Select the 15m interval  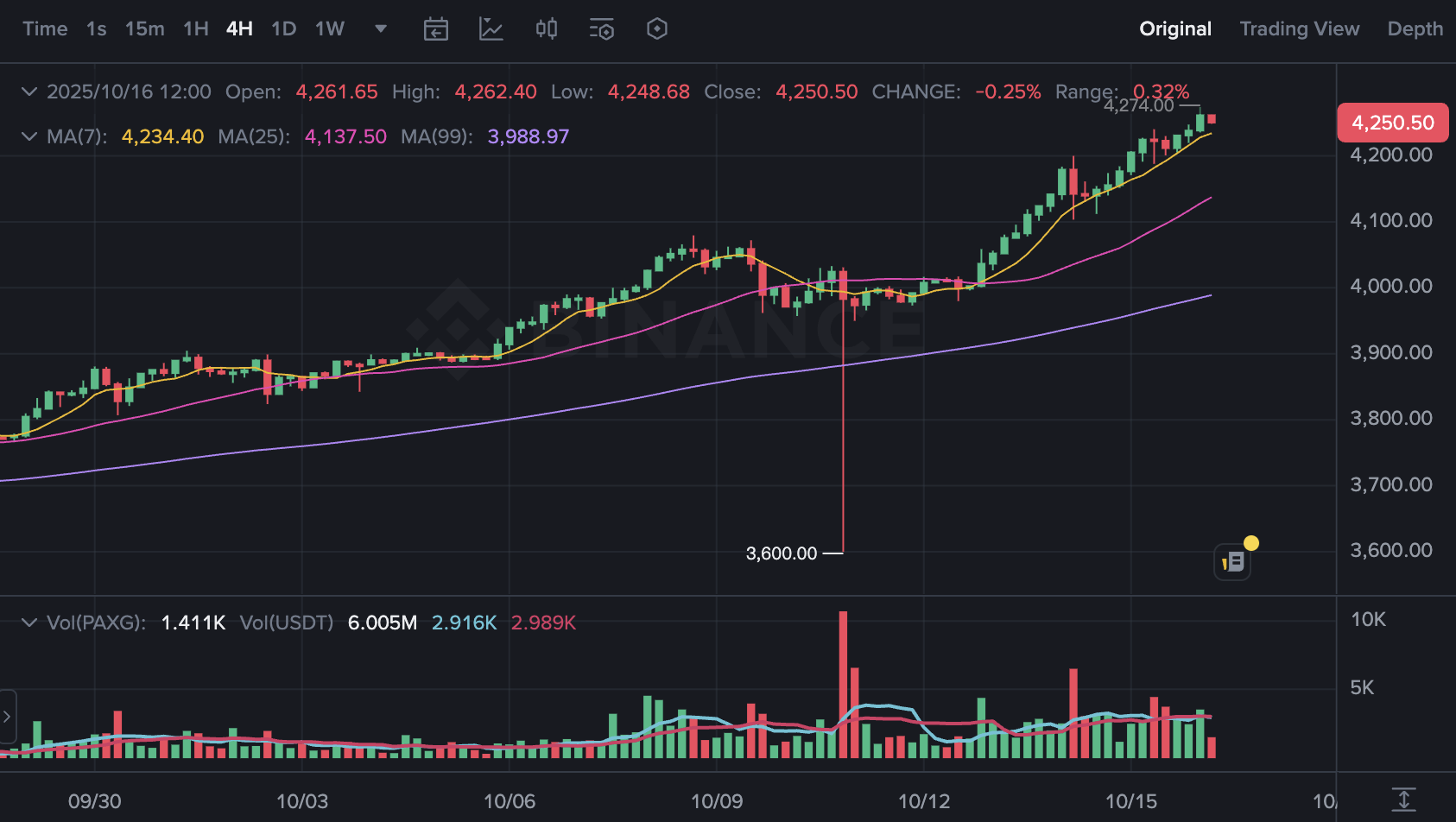[x=145, y=29]
